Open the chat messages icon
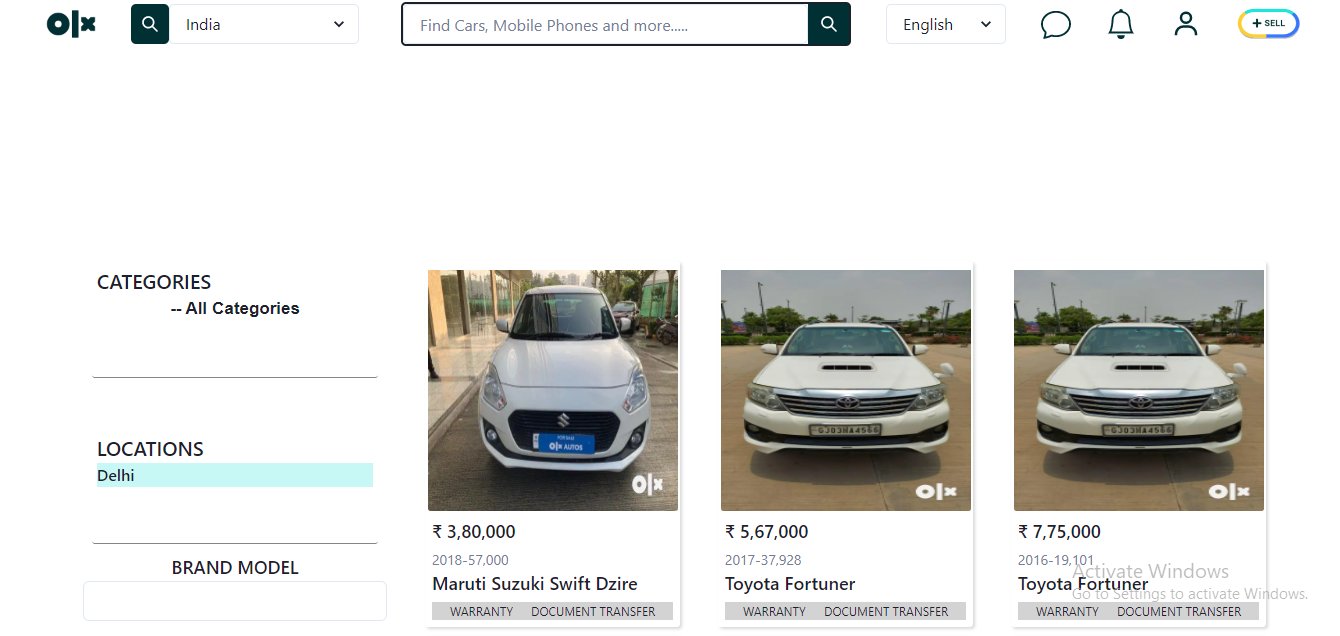Viewport: 1340px width, 636px height. click(x=1056, y=25)
